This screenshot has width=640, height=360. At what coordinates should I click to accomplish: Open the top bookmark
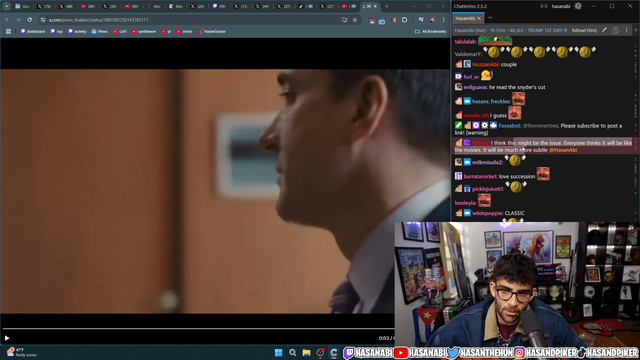pyautogui.click(x=56, y=31)
